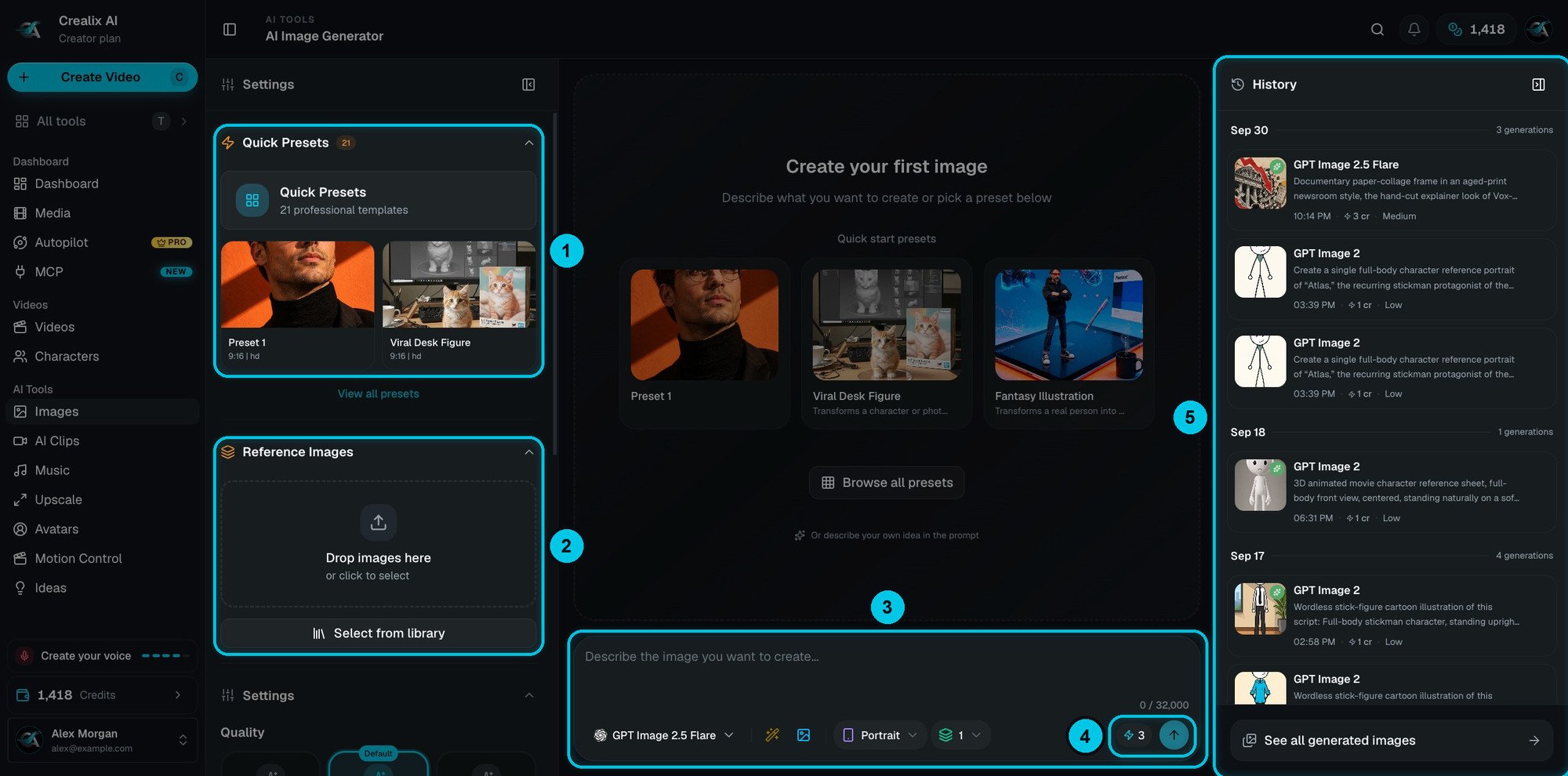Screen dimensions: 1568x776
Task: Open the 02:58 PM GPT Image 2 entry
Action: tap(1391, 615)
